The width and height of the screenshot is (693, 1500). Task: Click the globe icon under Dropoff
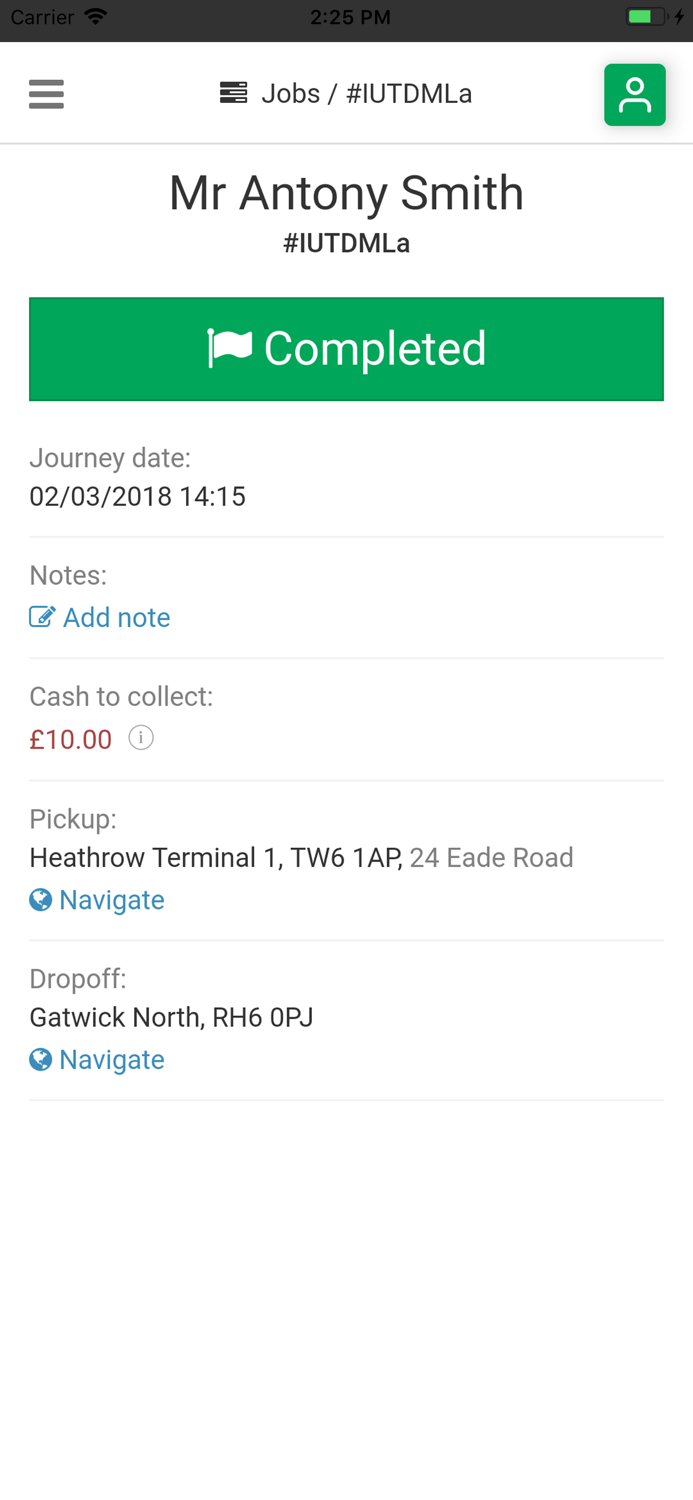click(41, 1059)
